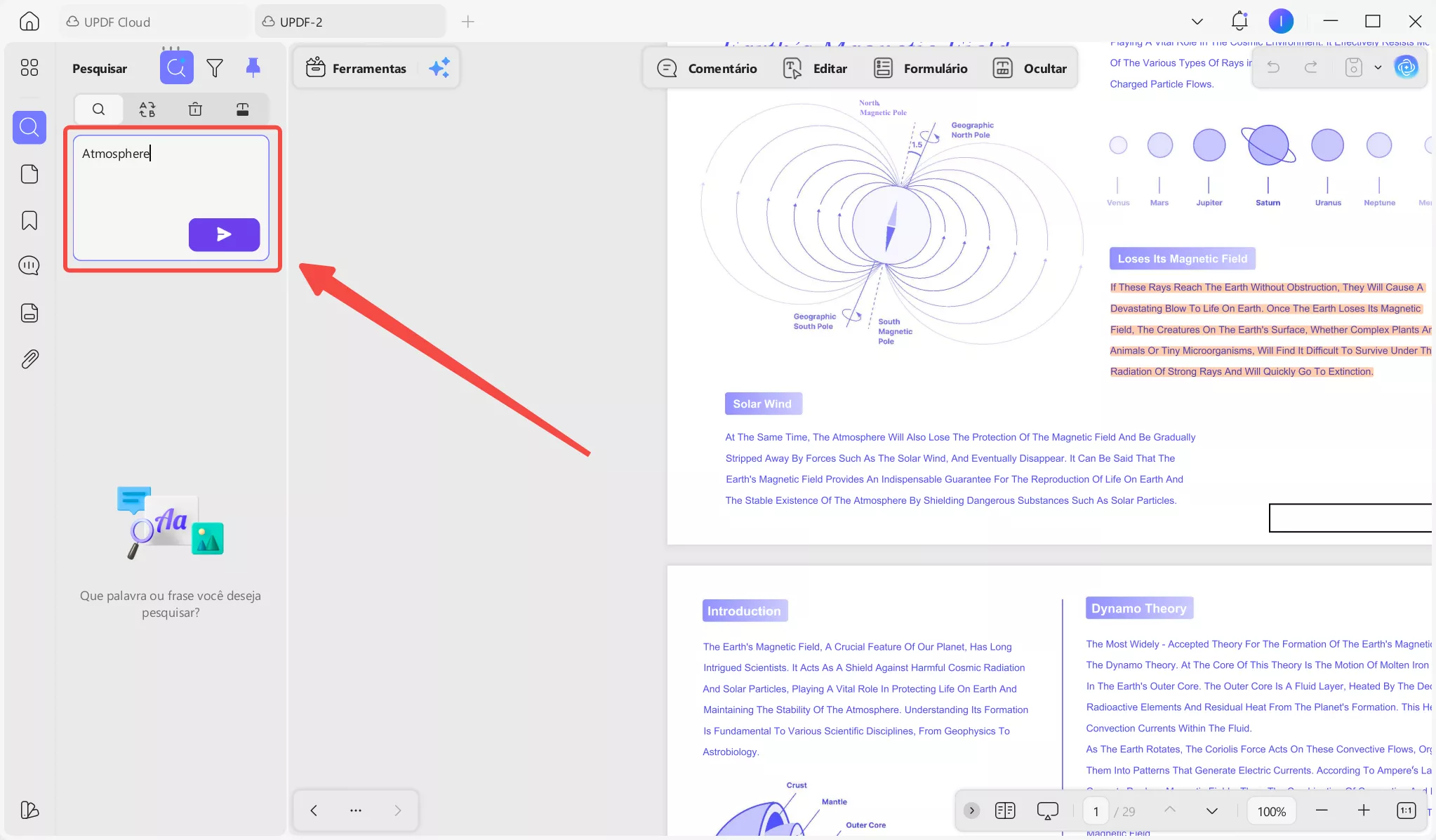Click the zoom in plus button
The width and height of the screenshot is (1436, 840).
pyautogui.click(x=1364, y=811)
